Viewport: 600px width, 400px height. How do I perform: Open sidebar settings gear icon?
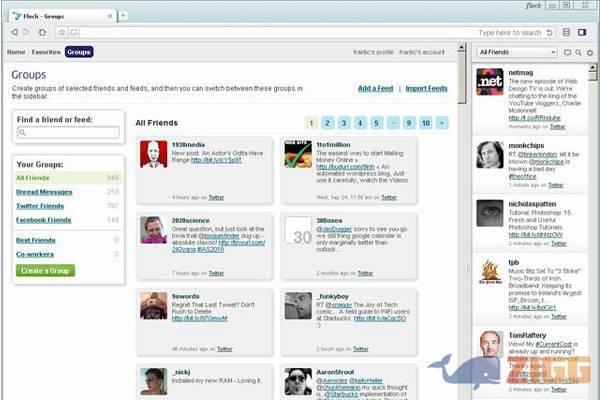click(x=590, y=52)
